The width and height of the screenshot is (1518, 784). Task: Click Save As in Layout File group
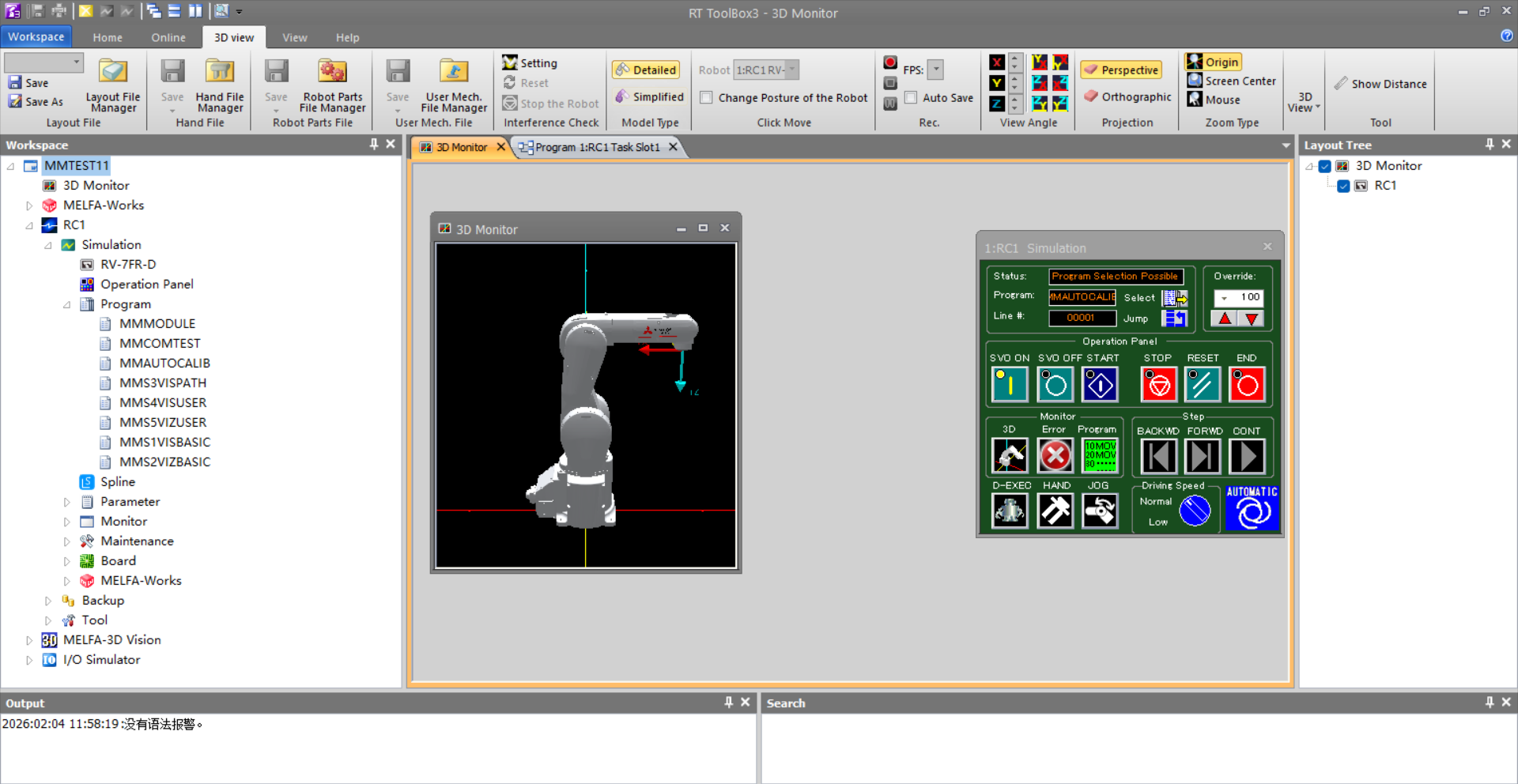[x=36, y=101]
